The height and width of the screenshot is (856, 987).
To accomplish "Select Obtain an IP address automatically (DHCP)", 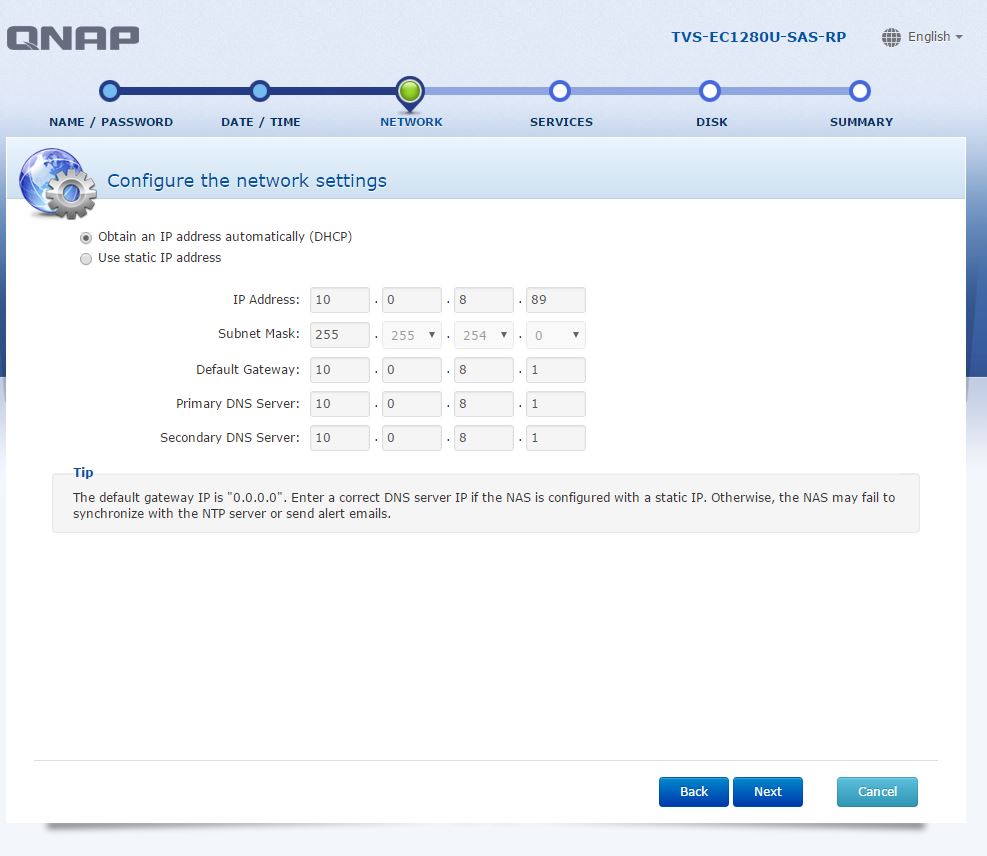I will click(86, 238).
